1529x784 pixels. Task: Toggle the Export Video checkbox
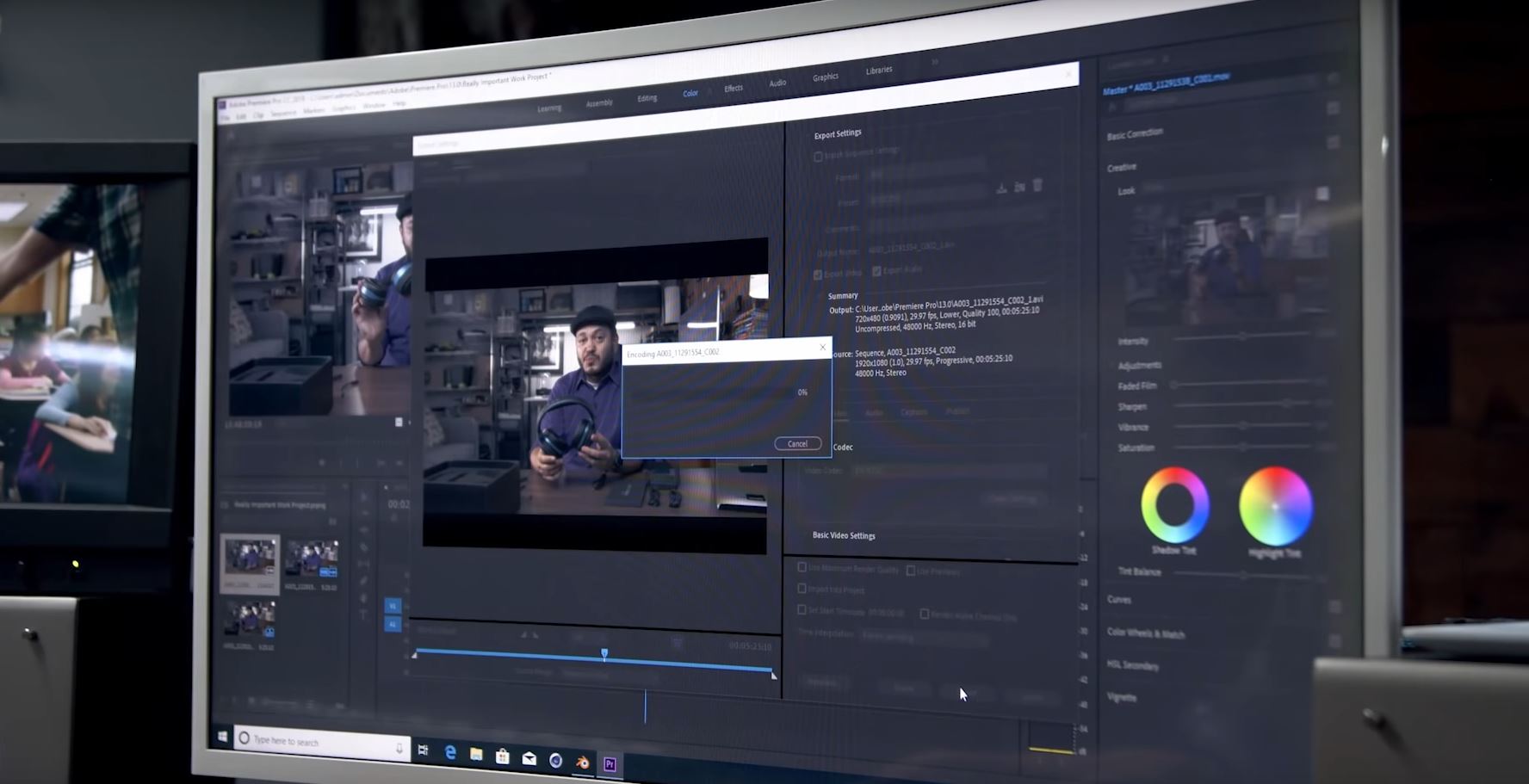(x=817, y=275)
